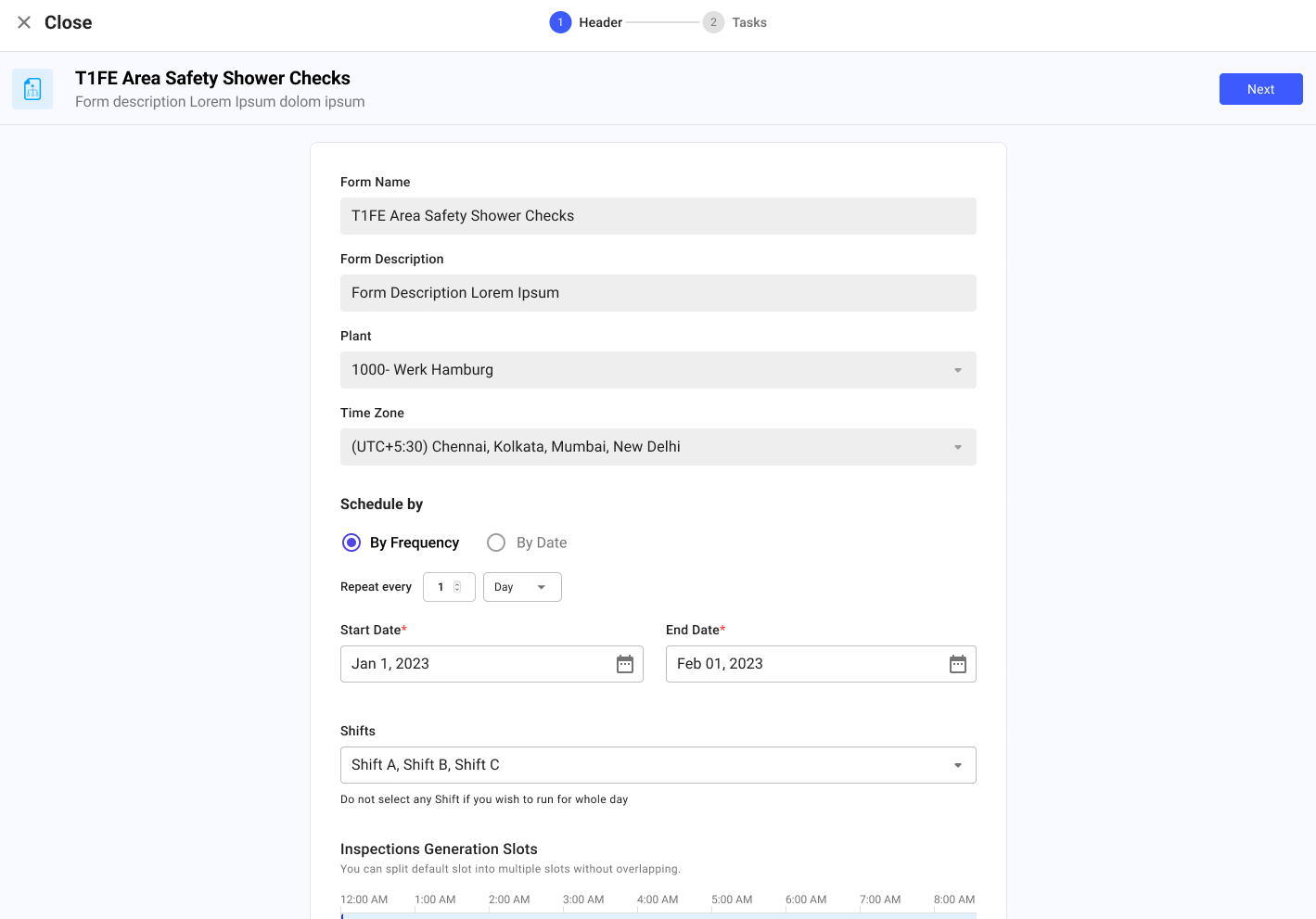Select the By Frequency radio button
The width and height of the screenshot is (1316, 919).
coord(351,542)
